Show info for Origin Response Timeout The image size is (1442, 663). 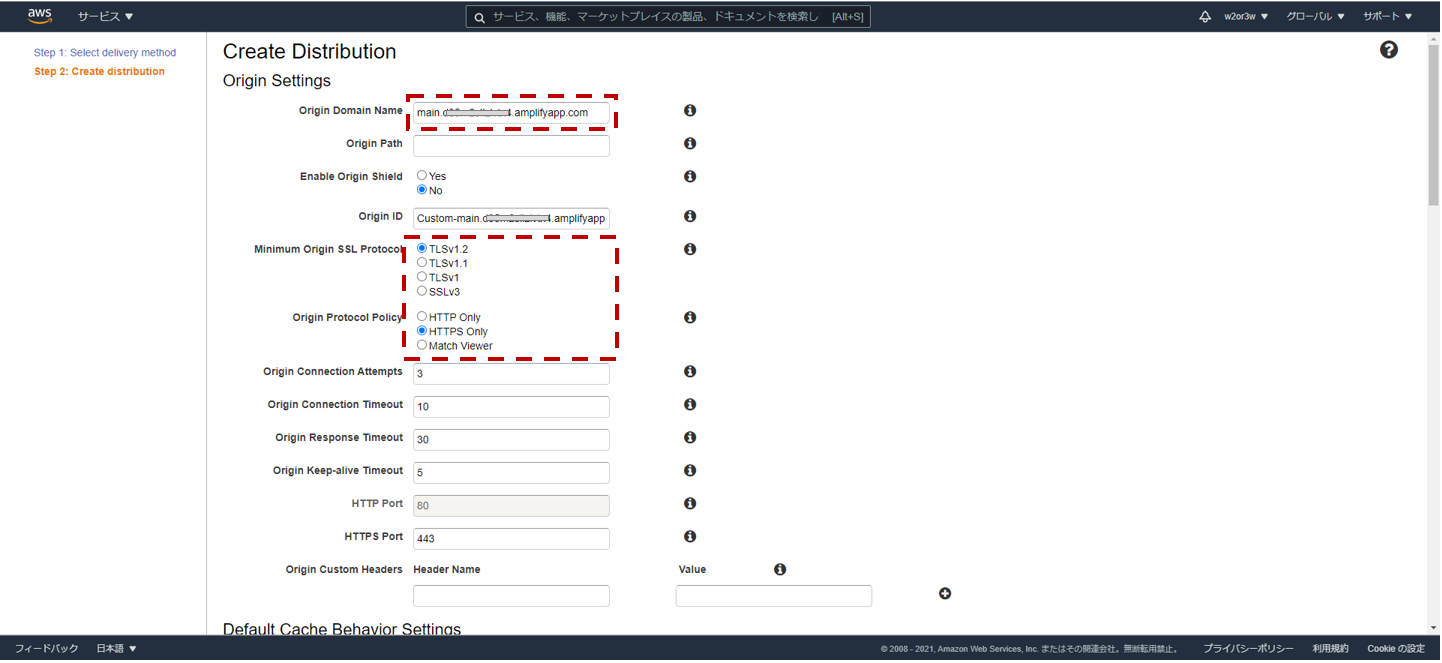pos(690,438)
